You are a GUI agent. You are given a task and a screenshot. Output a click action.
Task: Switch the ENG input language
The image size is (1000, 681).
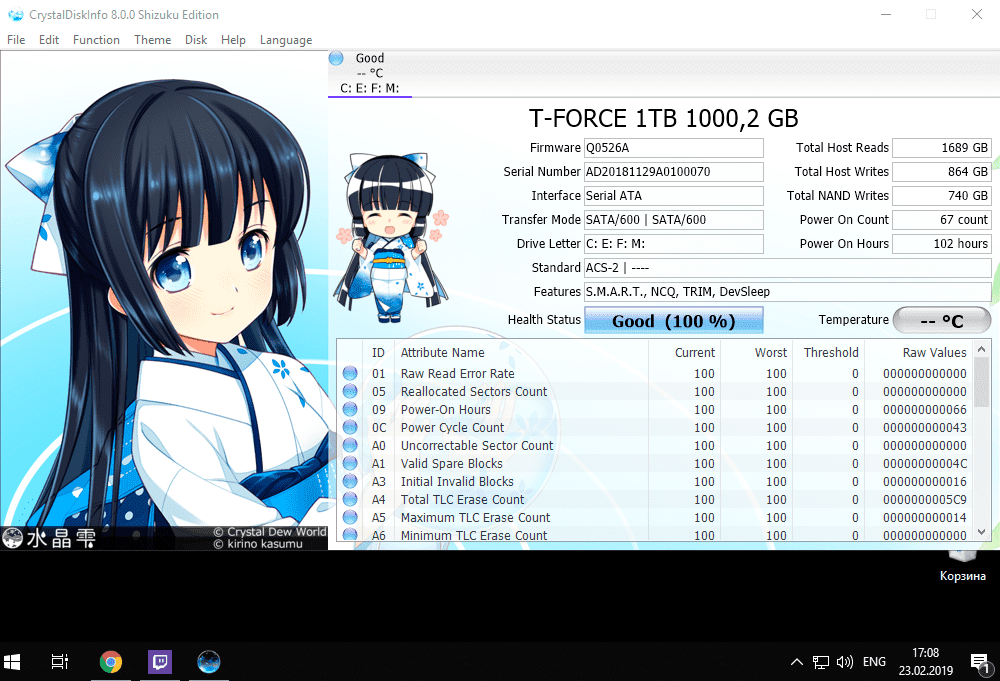[x=874, y=662]
